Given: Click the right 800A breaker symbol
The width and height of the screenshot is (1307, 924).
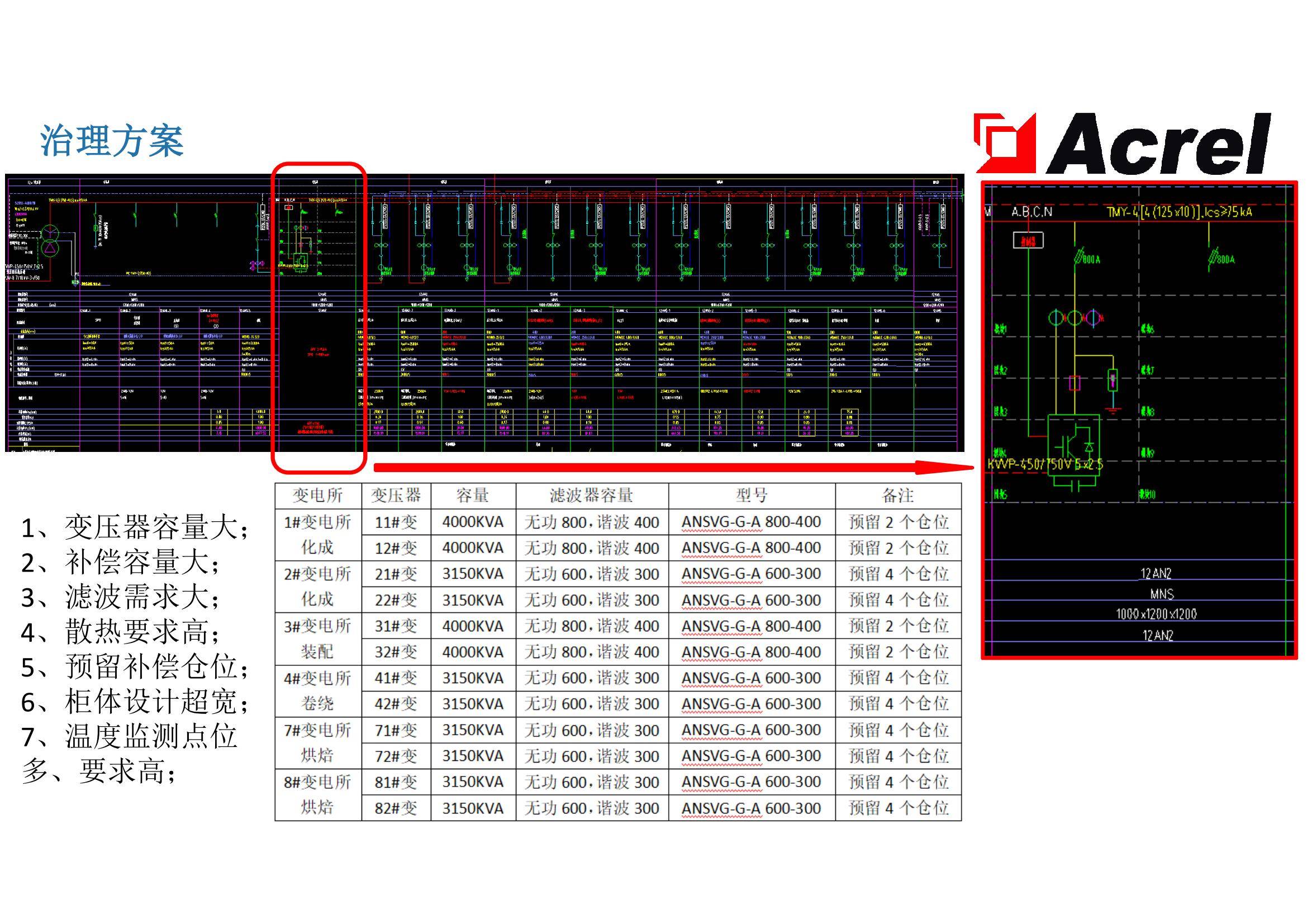Looking at the screenshot, I should [1213, 256].
